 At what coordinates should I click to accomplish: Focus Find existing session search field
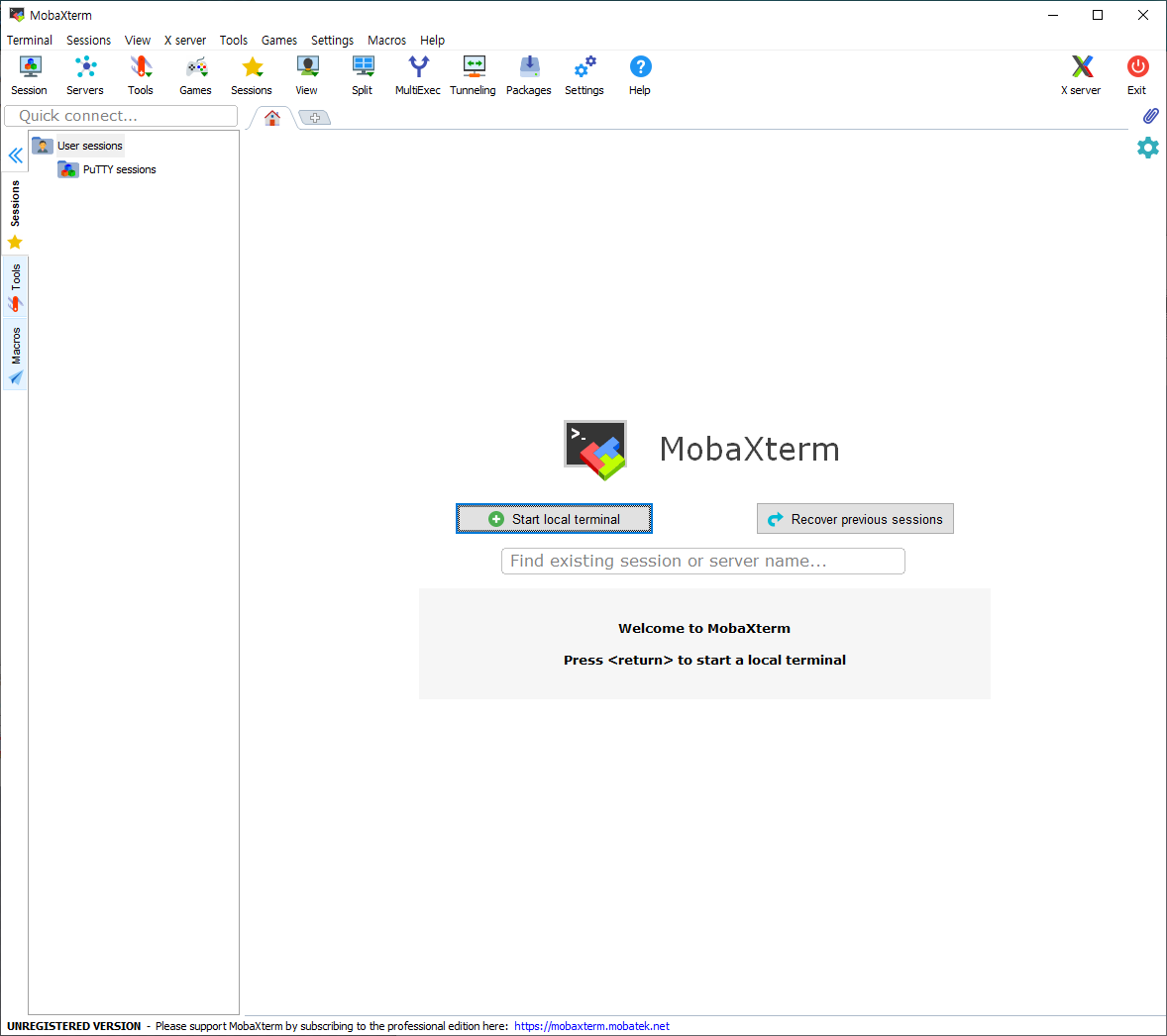pyautogui.click(x=703, y=562)
